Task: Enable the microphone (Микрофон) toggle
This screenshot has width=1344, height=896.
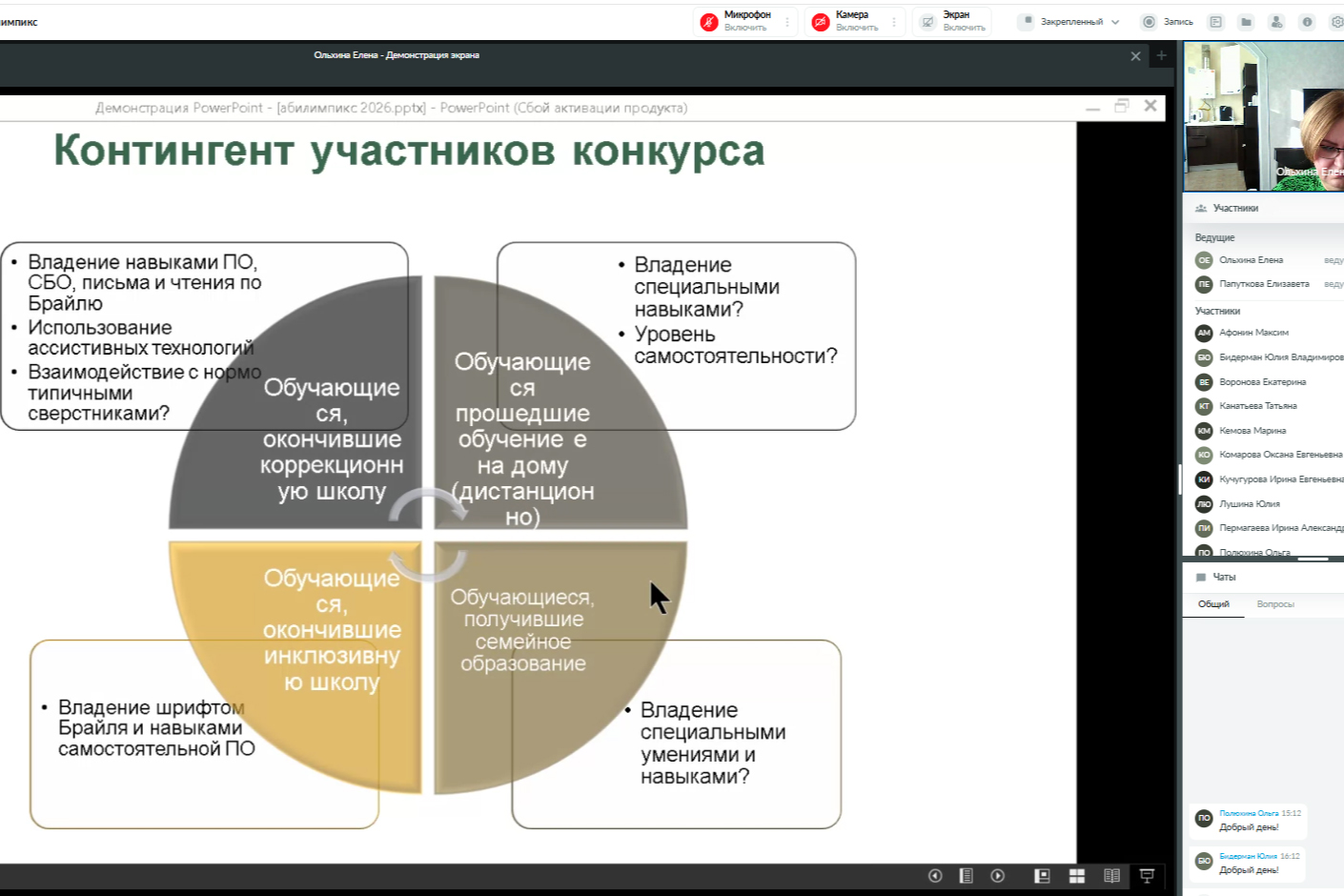Action: coord(710,22)
